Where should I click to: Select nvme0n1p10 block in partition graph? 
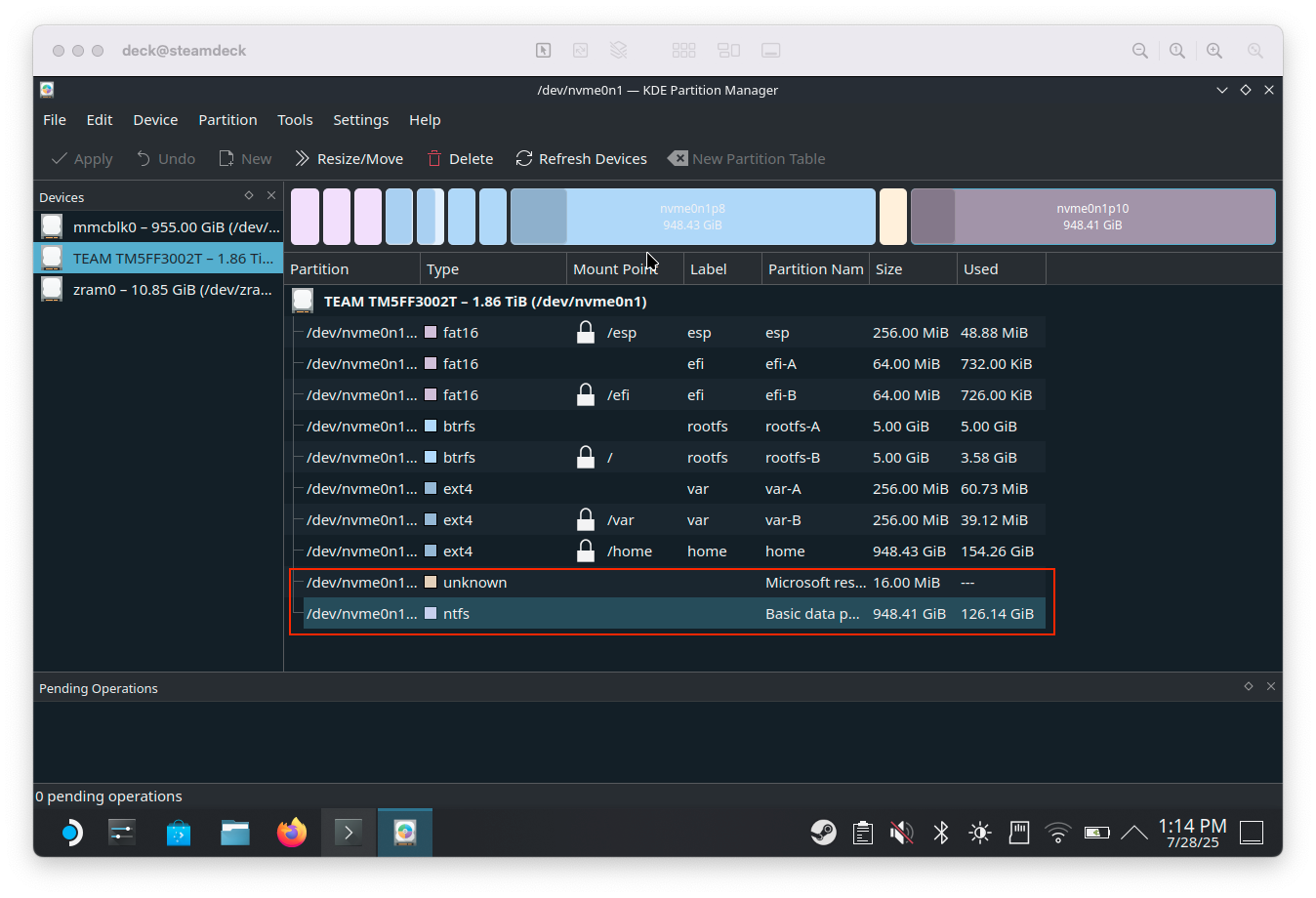click(x=1092, y=217)
